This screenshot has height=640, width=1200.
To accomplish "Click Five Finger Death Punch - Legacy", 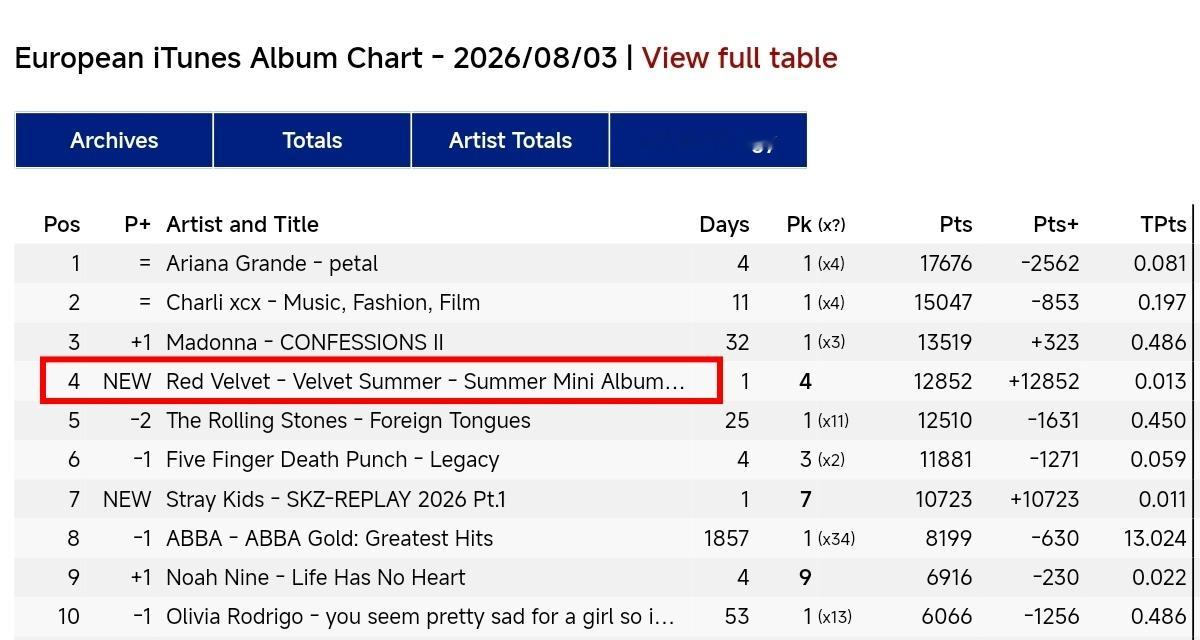I will click(x=332, y=459).
